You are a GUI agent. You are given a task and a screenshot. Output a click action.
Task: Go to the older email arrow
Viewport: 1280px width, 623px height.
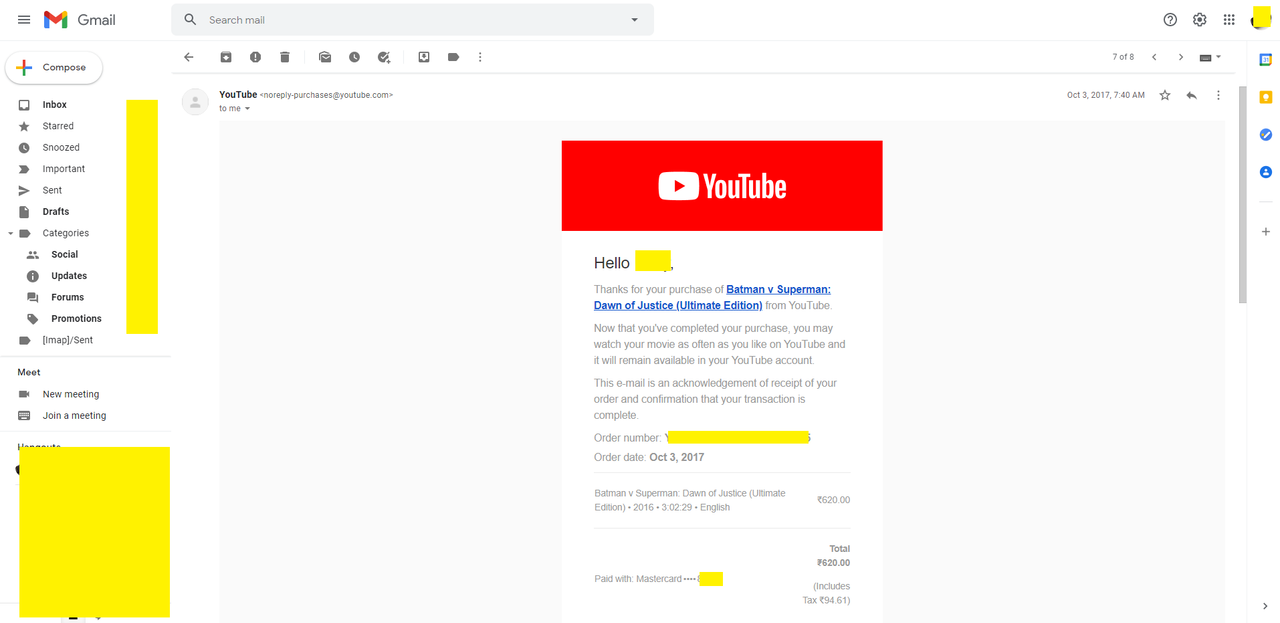[x=1181, y=57]
